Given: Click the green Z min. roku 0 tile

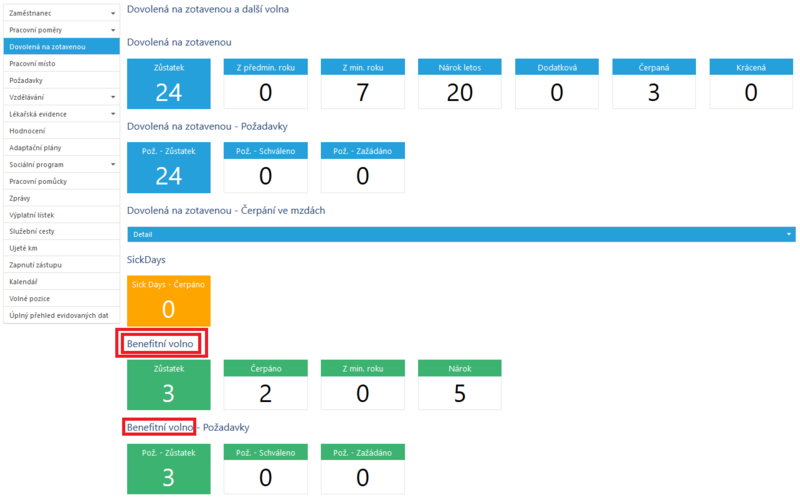Looking at the screenshot, I should coord(363,385).
